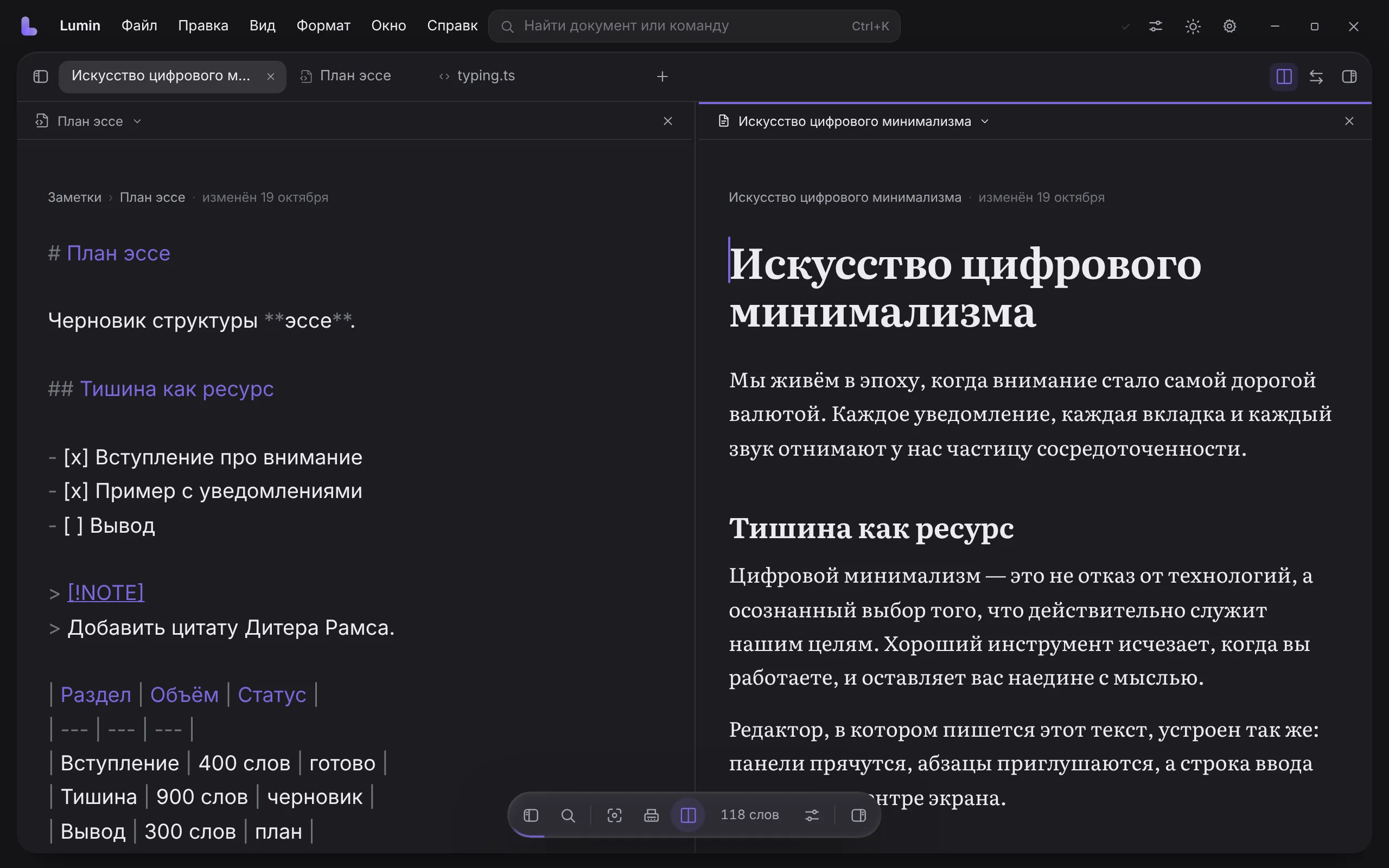Swap panes with the arrows icon
Viewport: 1389px width, 868px height.
click(1316, 76)
